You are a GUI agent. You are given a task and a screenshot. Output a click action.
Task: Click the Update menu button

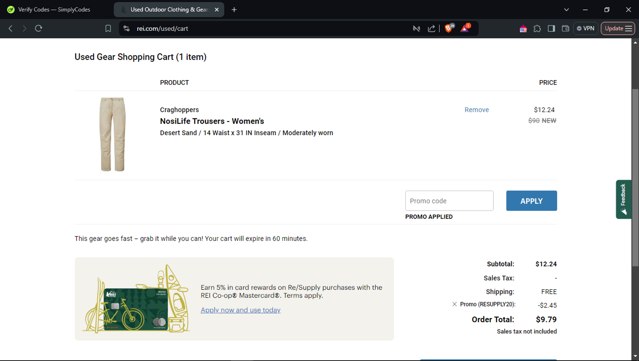tap(618, 29)
